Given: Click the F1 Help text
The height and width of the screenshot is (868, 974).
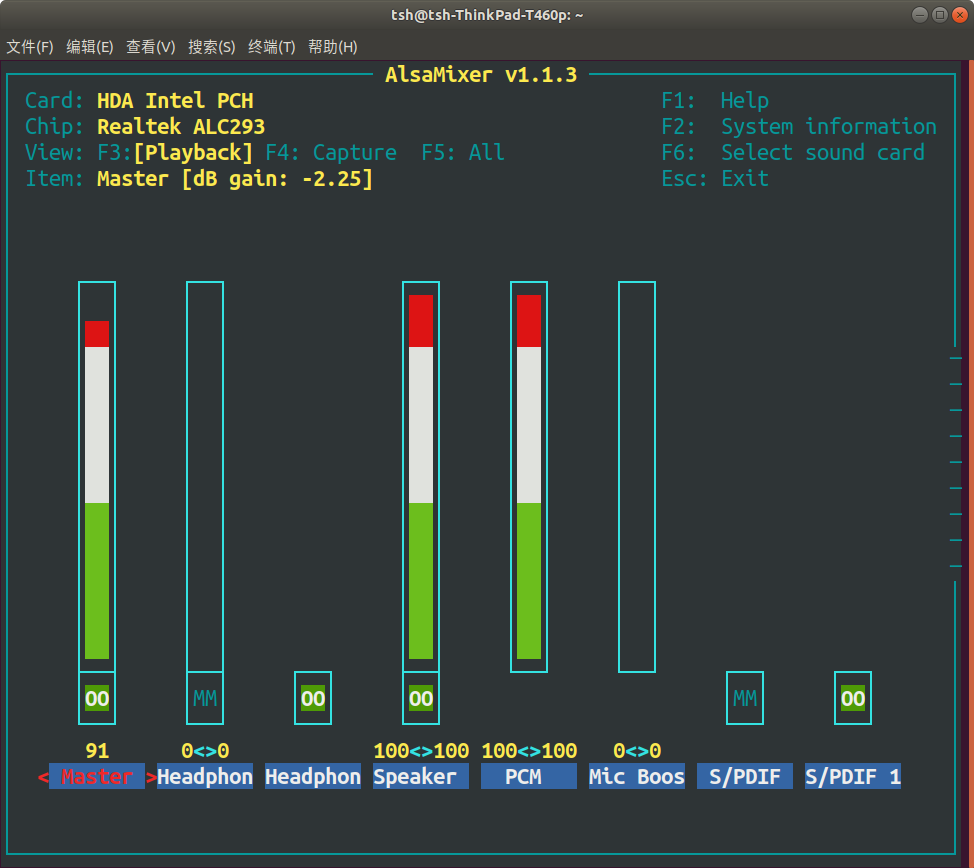Looking at the screenshot, I should click(x=713, y=100).
